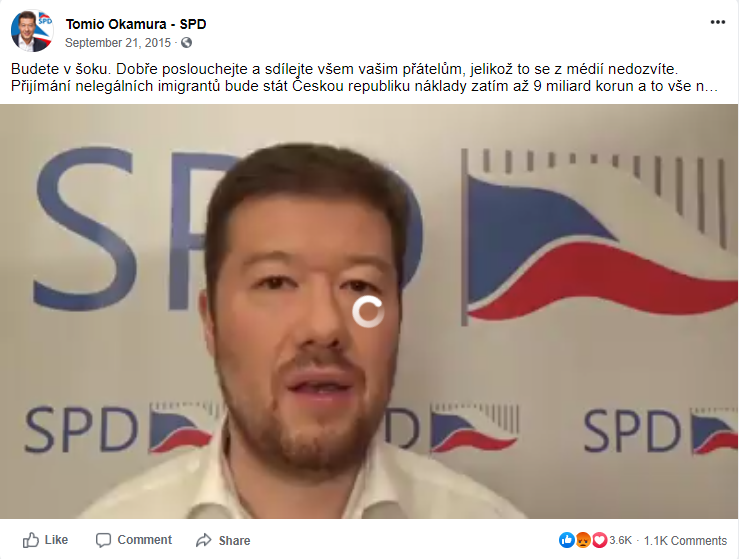Open the Tomio Okamura - SPD page link
Image resolution: width=739 pixels, height=559 pixels.
pyautogui.click(x=136, y=24)
